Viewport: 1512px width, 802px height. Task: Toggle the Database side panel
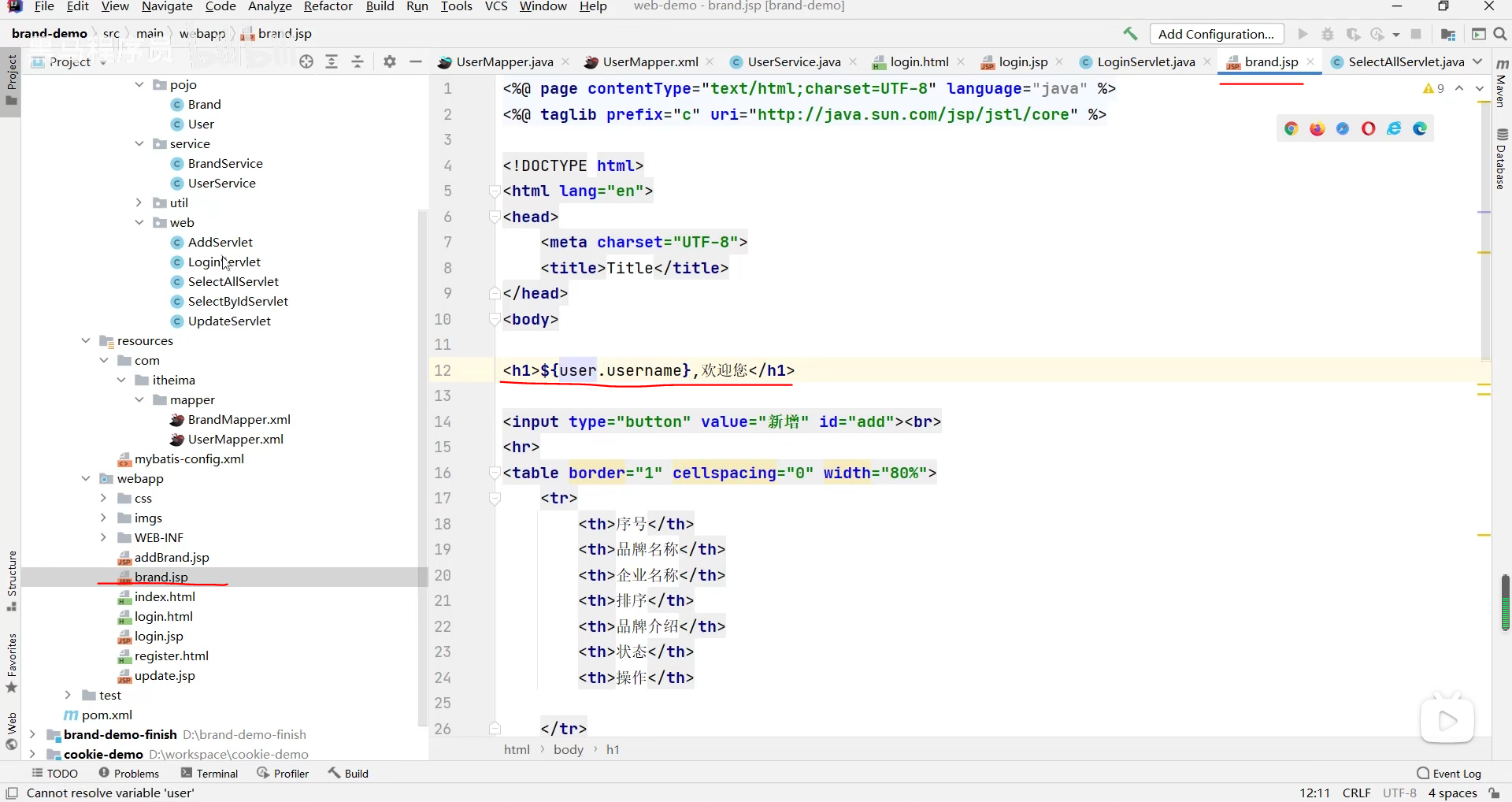pos(1502,160)
